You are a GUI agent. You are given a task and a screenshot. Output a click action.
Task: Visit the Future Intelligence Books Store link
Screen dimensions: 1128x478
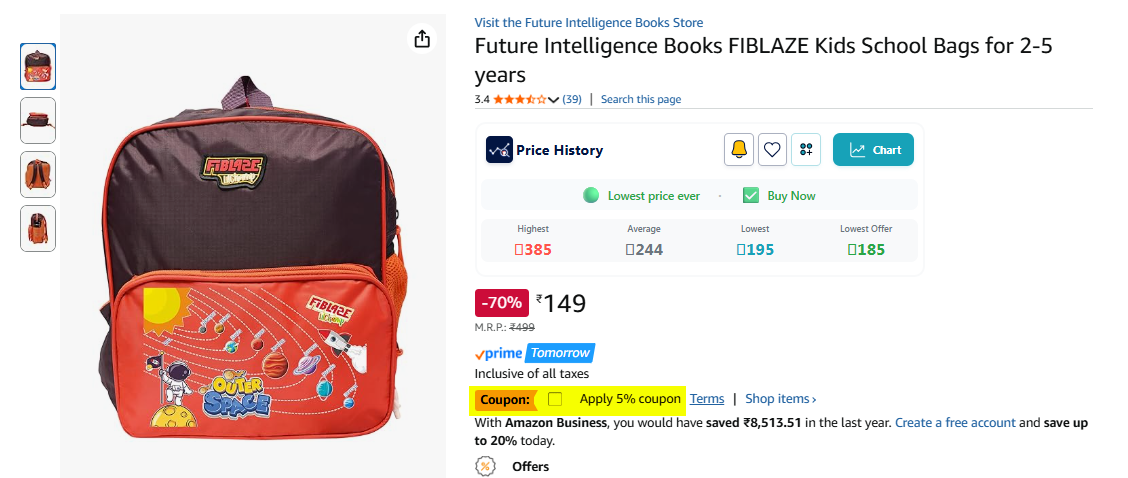click(x=588, y=22)
